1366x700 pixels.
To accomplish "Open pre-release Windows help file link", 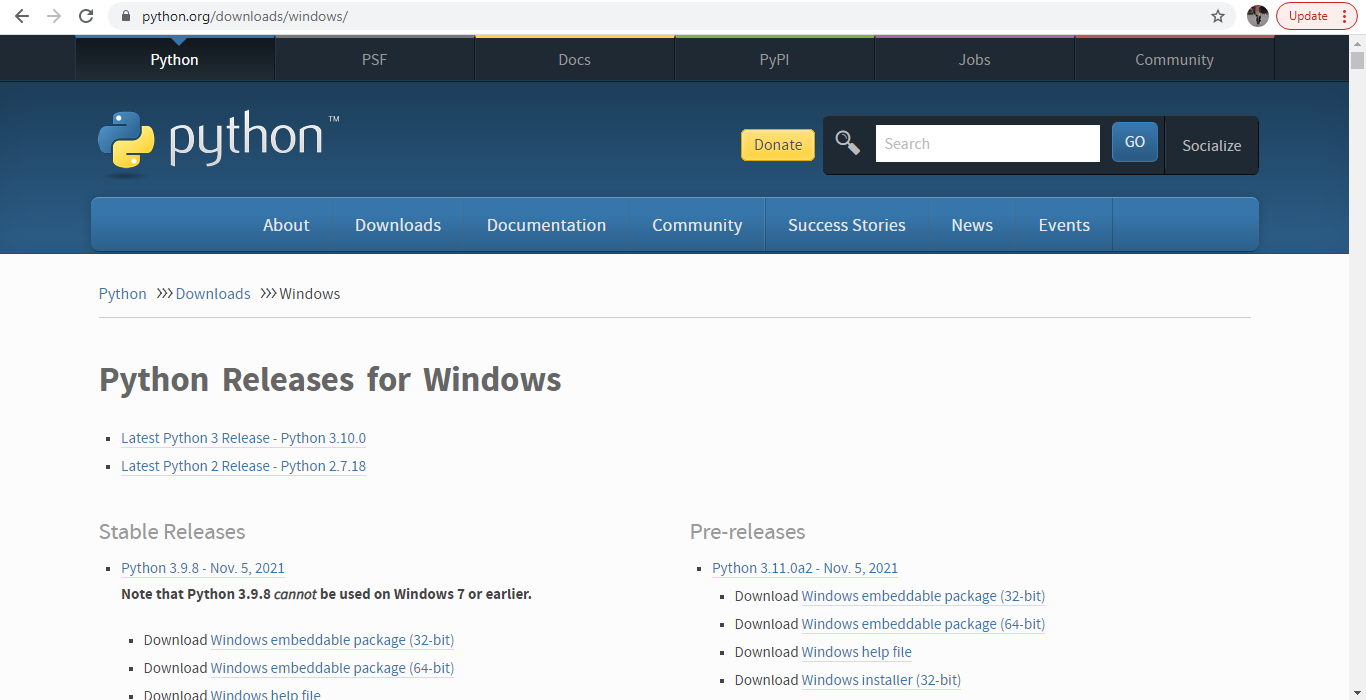I will point(857,652).
